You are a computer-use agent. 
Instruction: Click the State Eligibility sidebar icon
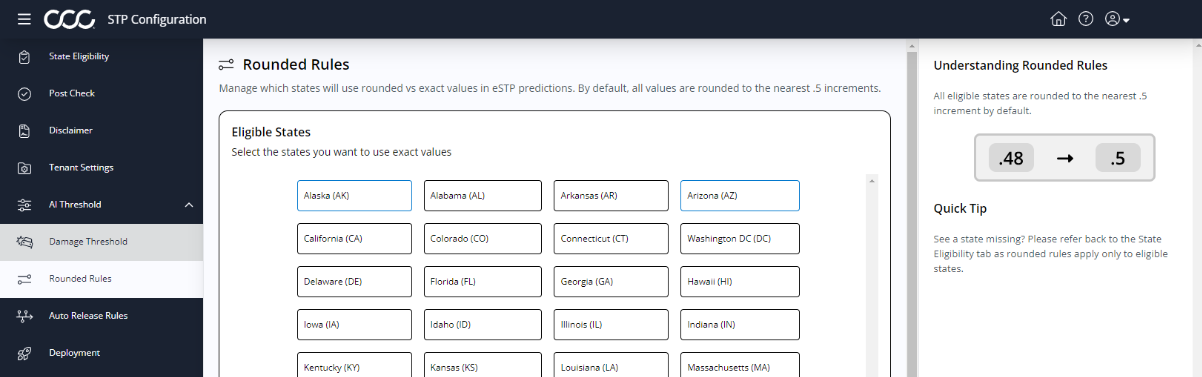pos(24,56)
